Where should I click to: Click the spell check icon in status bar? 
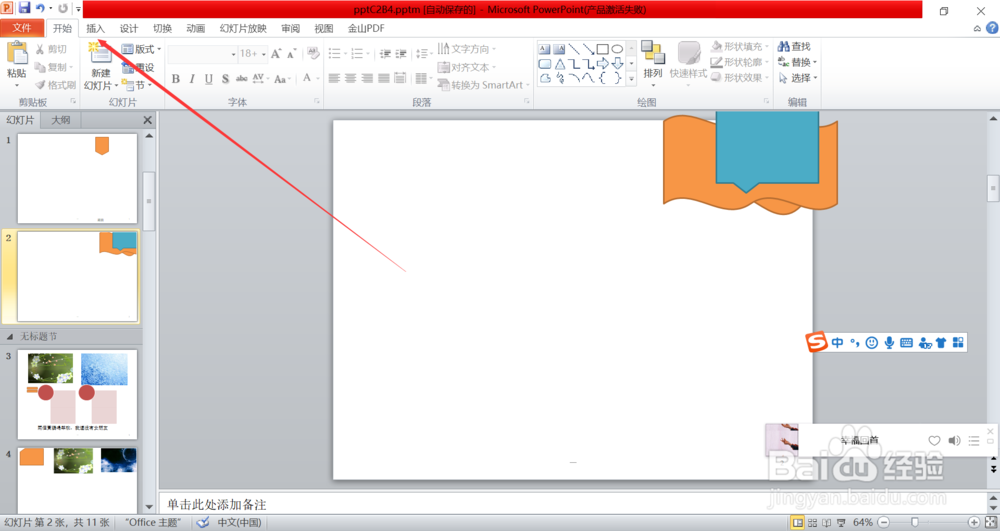[203, 523]
